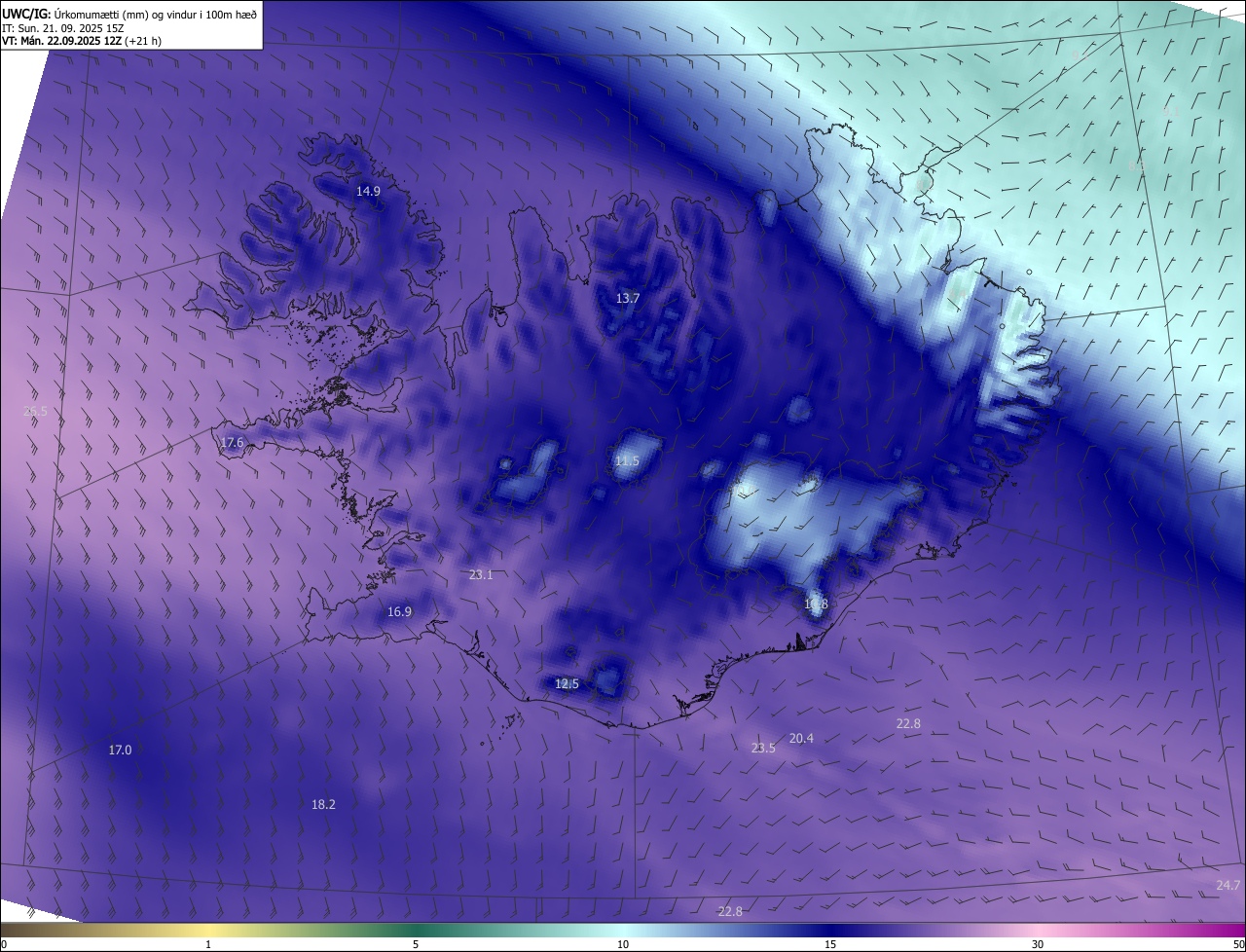Click the 17.0 value in the southwest ocean
The image size is (1246, 952).
click(x=120, y=751)
